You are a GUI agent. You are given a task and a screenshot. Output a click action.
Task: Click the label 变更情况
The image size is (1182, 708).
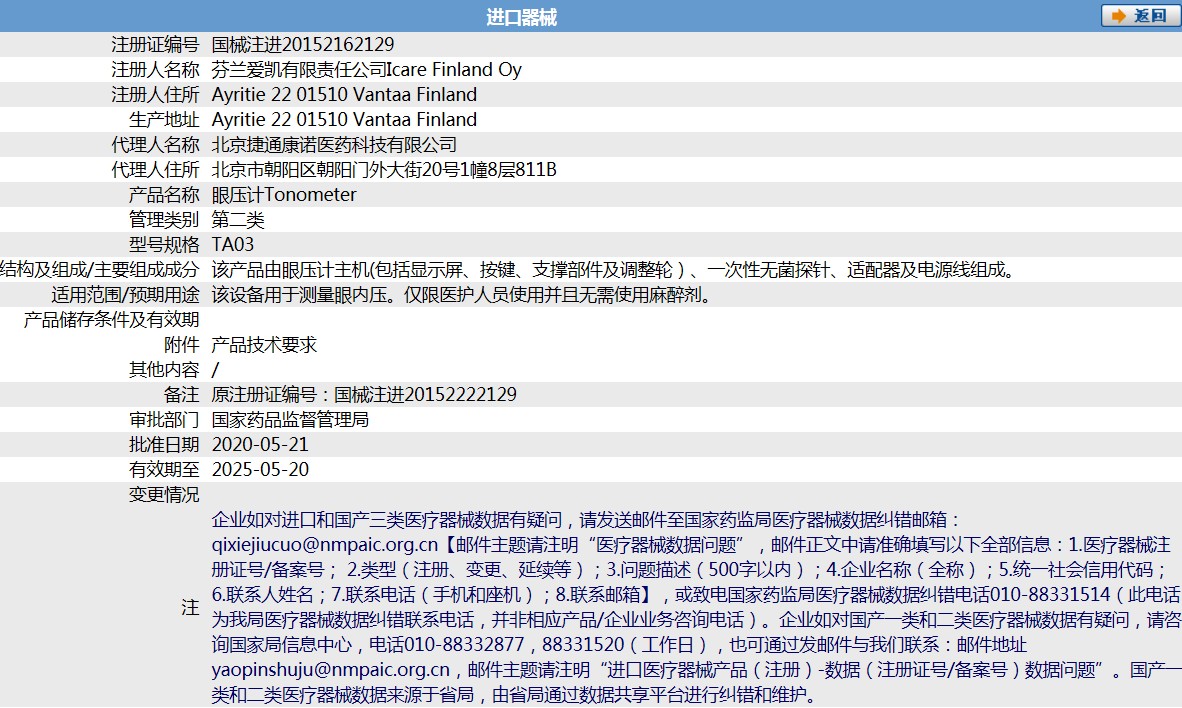tap(164, 495)
